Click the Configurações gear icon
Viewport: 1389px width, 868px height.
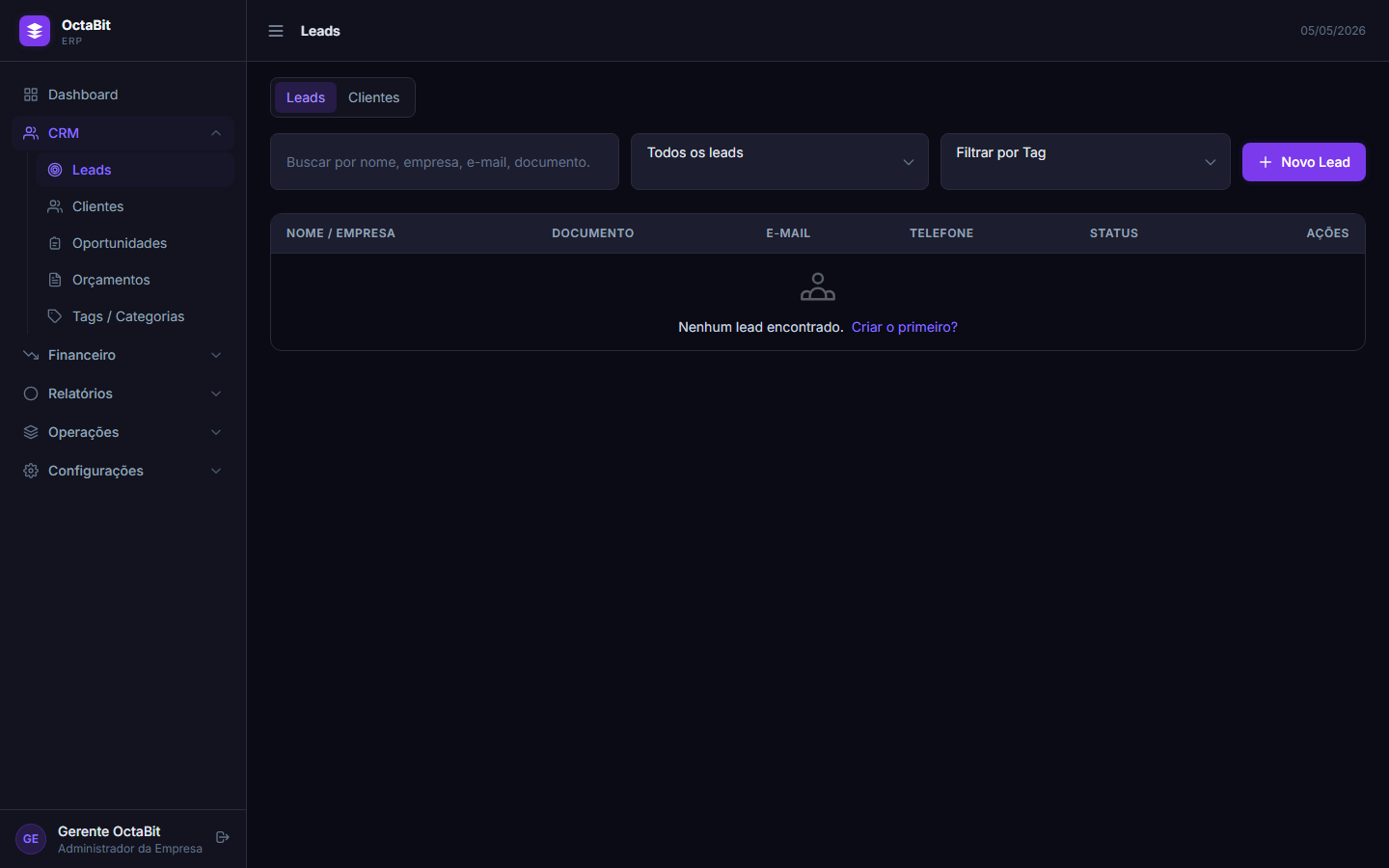(31, 471)
